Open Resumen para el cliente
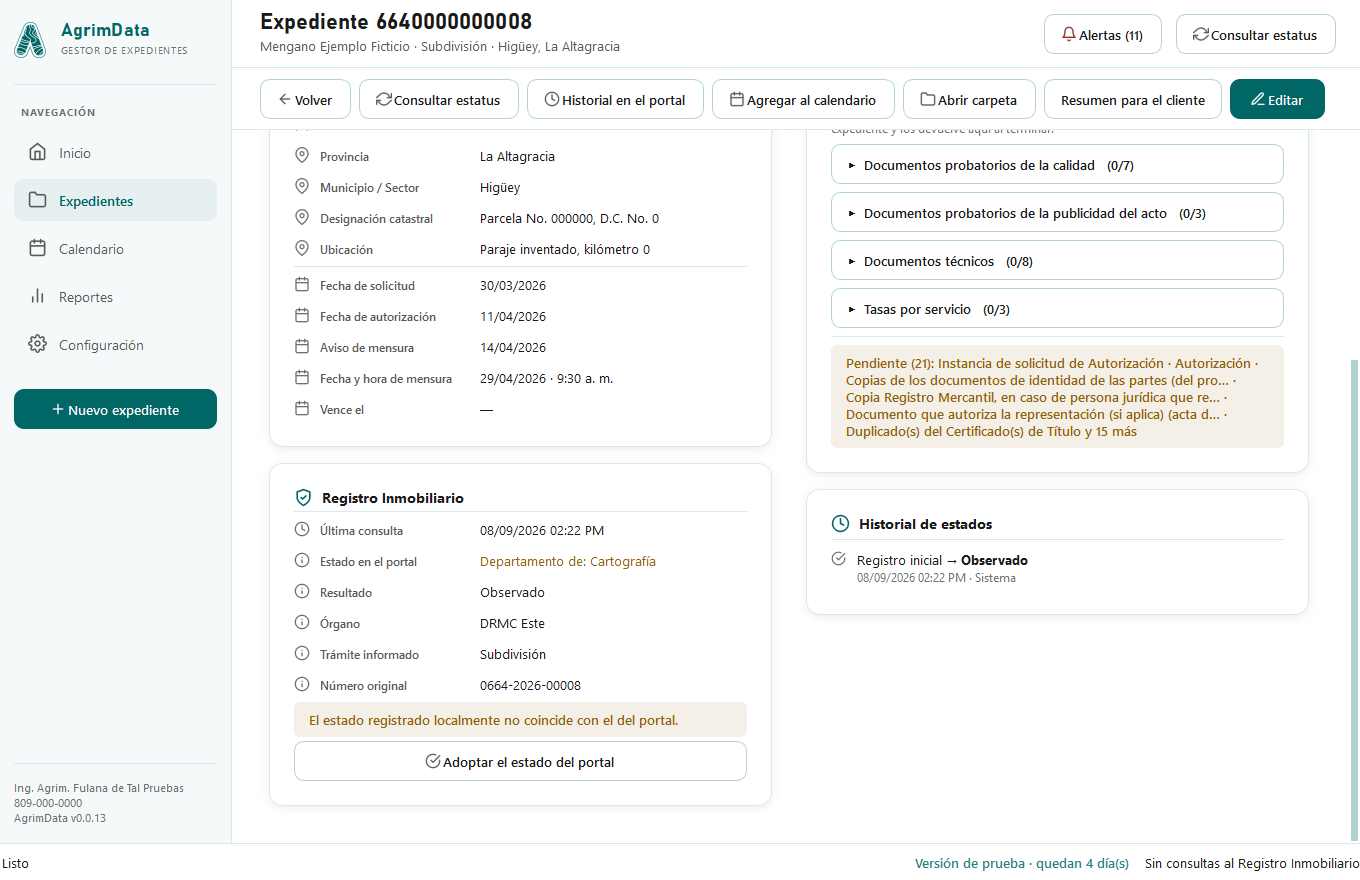Image resolution: width=1360 pixels, height=880 pixels. 1133,99
